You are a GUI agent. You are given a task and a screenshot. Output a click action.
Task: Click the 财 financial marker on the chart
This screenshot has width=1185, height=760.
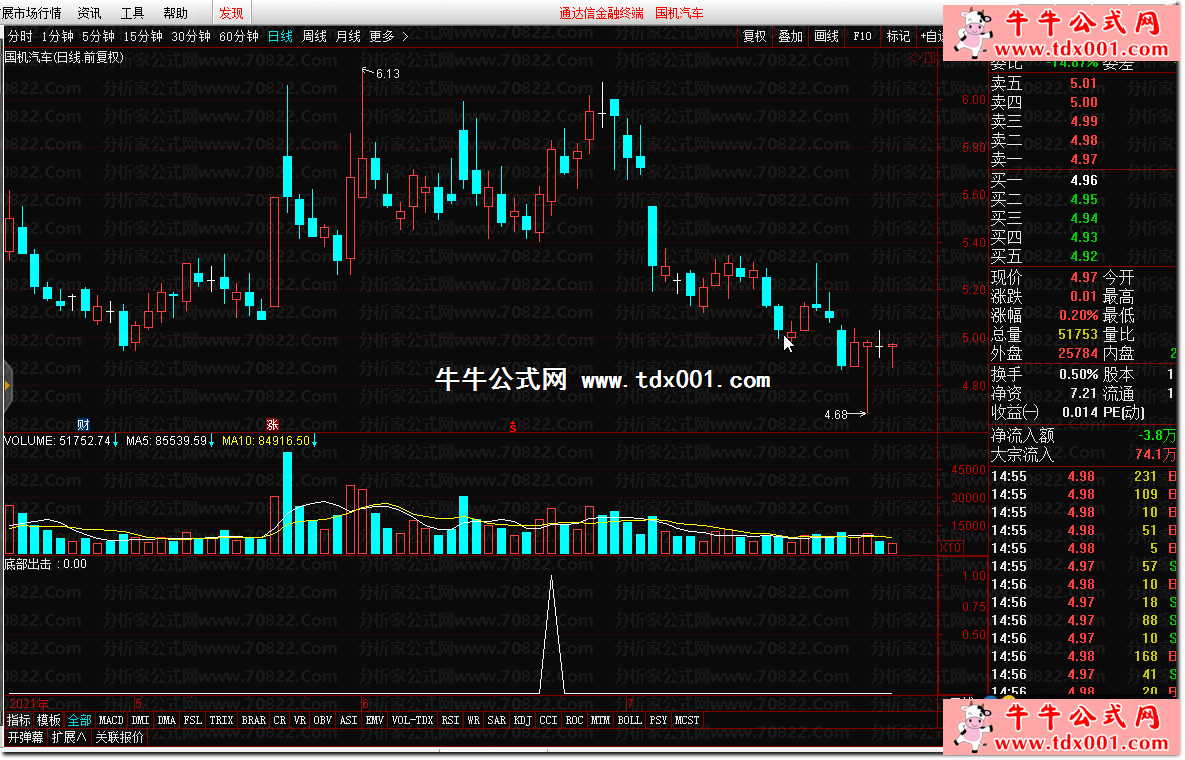(x=83, y=425)
